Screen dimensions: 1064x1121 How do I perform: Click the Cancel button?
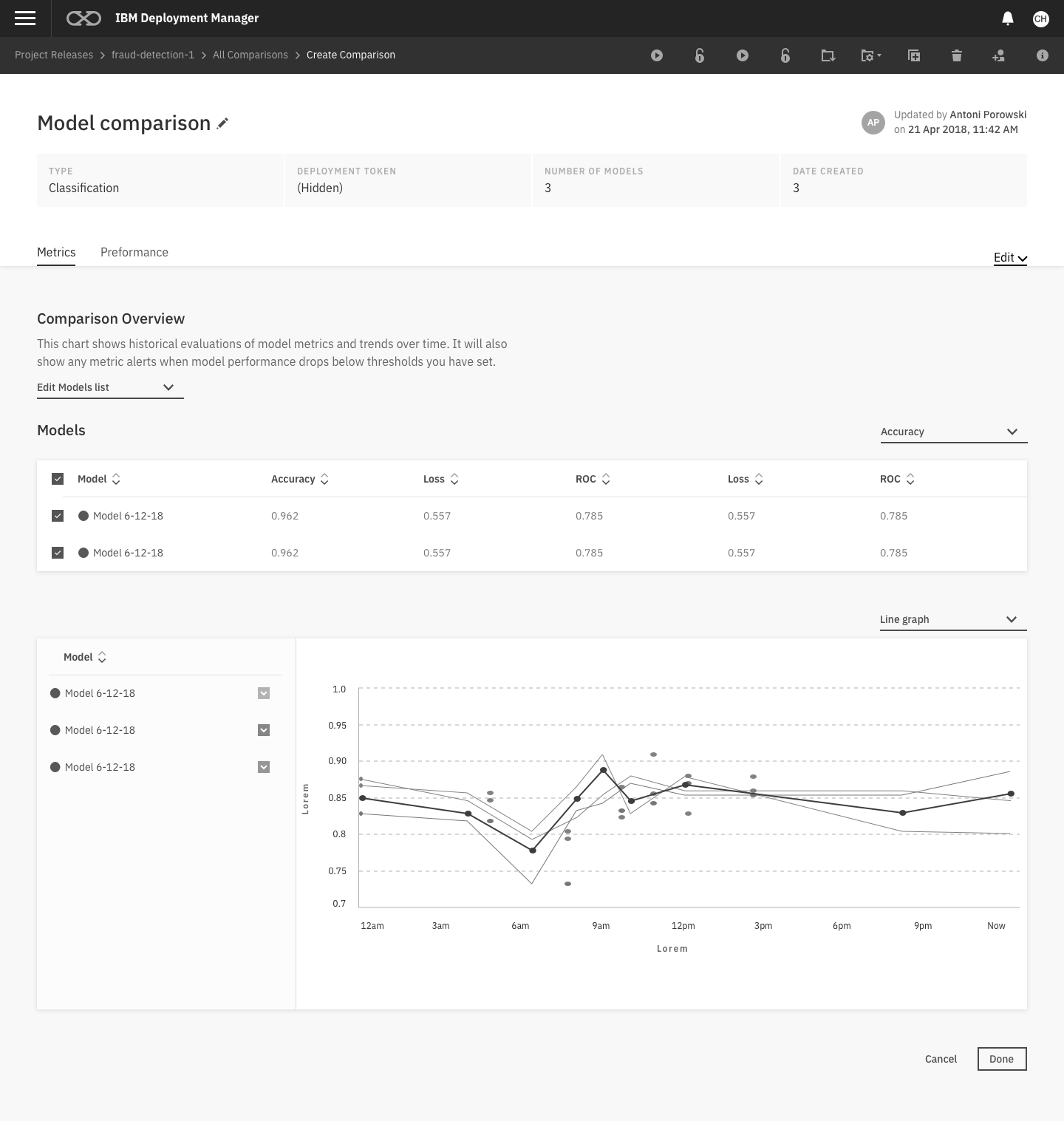tap(941, 1059)
